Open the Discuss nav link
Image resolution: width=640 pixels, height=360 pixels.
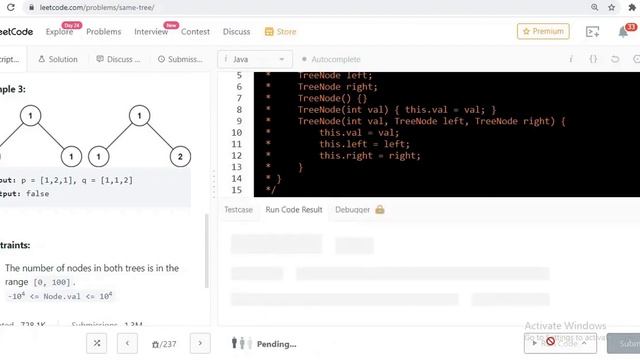tap(236, 31)
